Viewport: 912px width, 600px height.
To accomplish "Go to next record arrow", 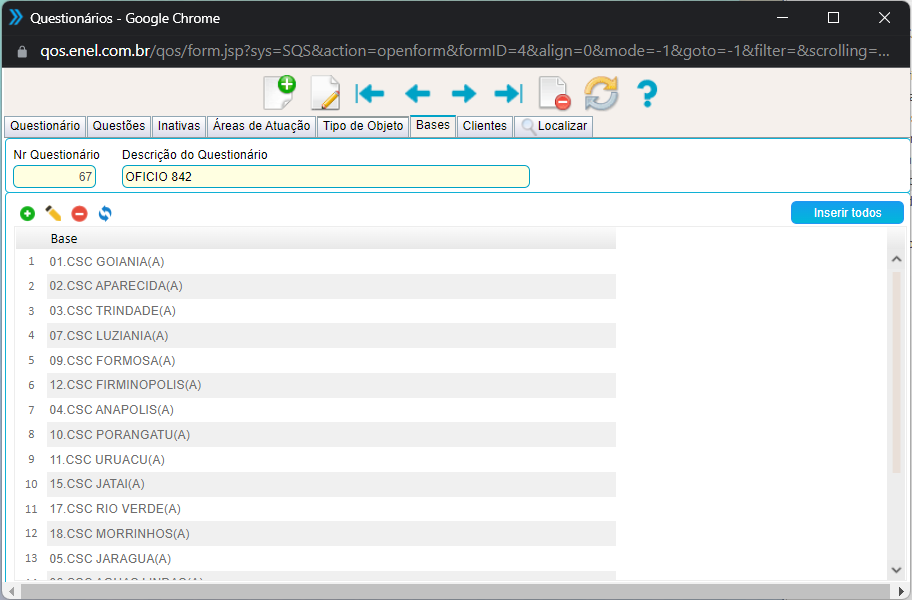I will click(463, 94).
